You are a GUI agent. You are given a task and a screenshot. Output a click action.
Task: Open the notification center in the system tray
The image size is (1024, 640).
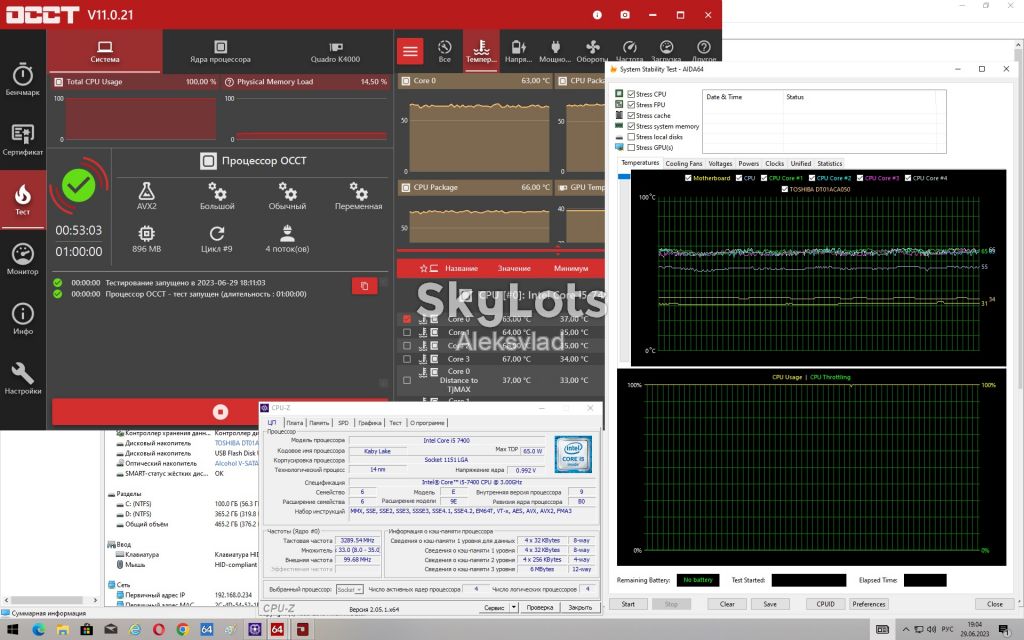click(x=1004, y=630)
